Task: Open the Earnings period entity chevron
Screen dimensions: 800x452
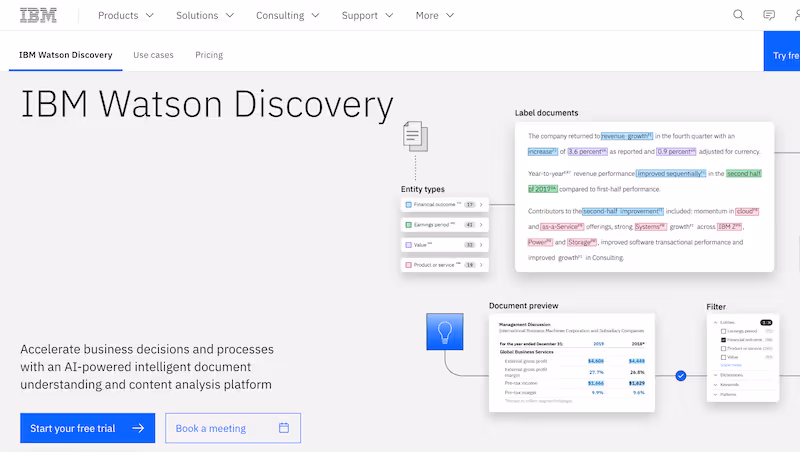Action: (481, 224)
